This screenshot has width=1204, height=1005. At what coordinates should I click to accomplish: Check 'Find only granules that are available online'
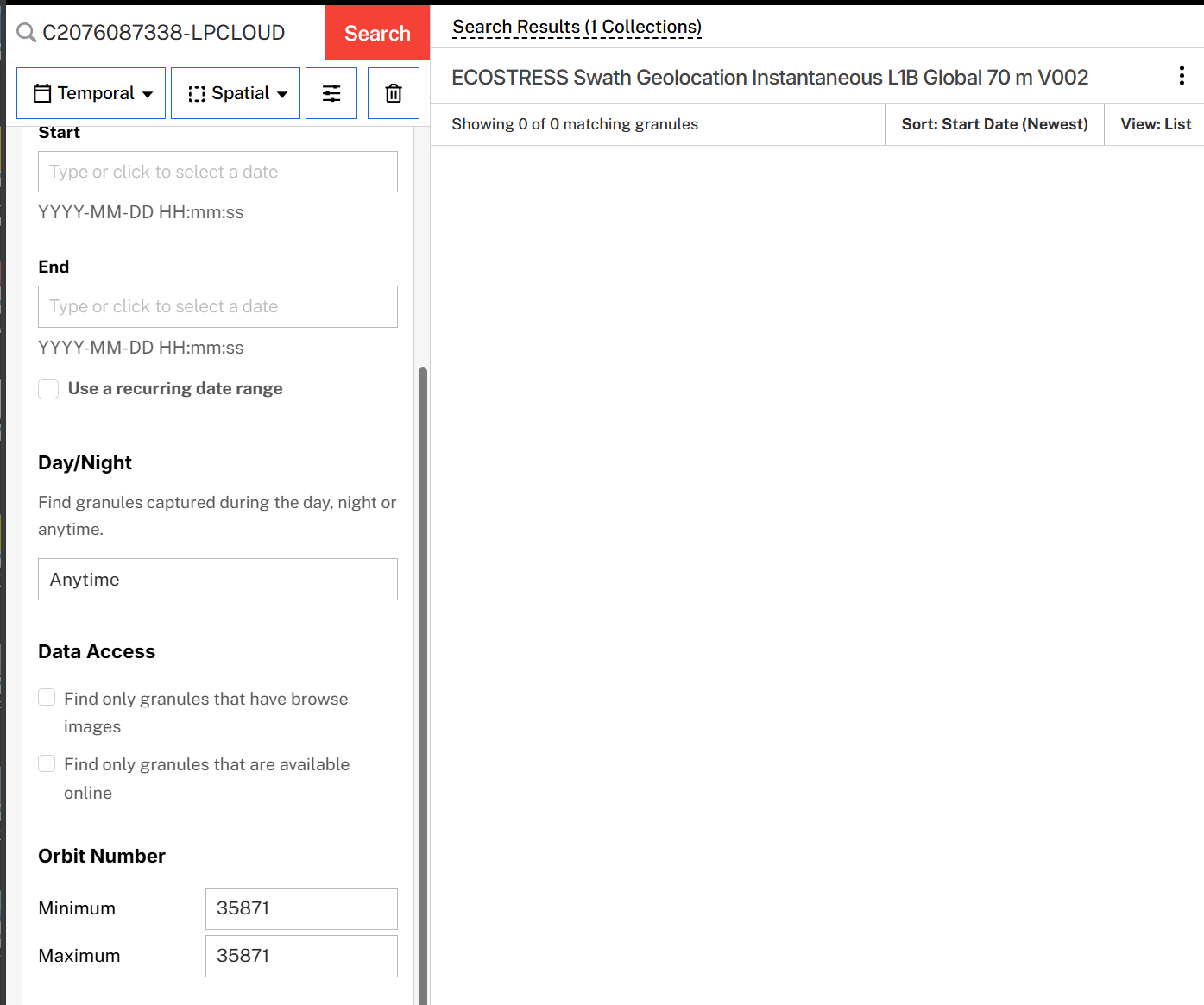tap(46, 763)
